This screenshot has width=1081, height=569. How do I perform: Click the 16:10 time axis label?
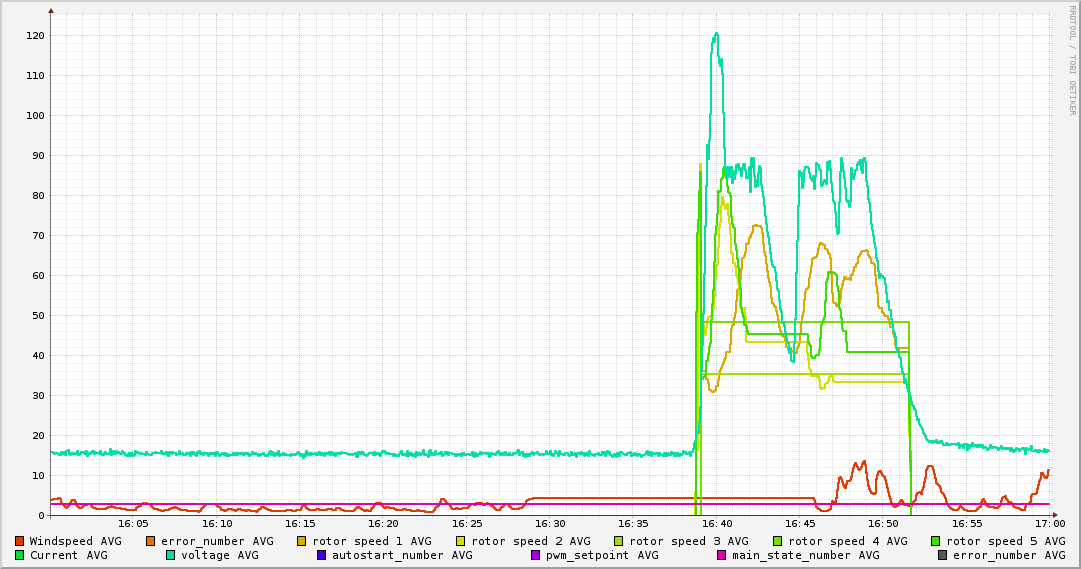coord(216,524)
